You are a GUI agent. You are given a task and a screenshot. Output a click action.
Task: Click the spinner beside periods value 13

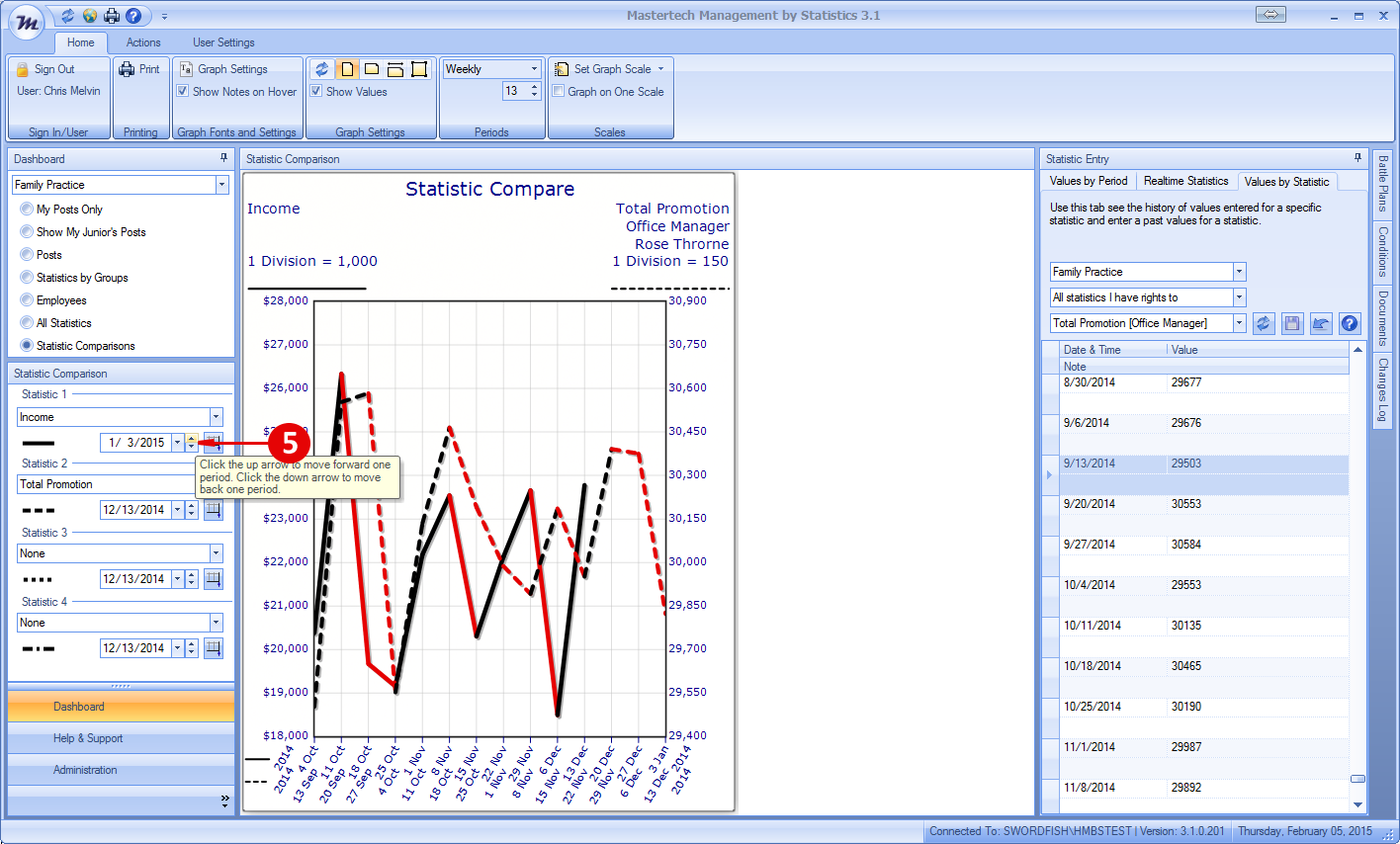(x=534, y=91)
